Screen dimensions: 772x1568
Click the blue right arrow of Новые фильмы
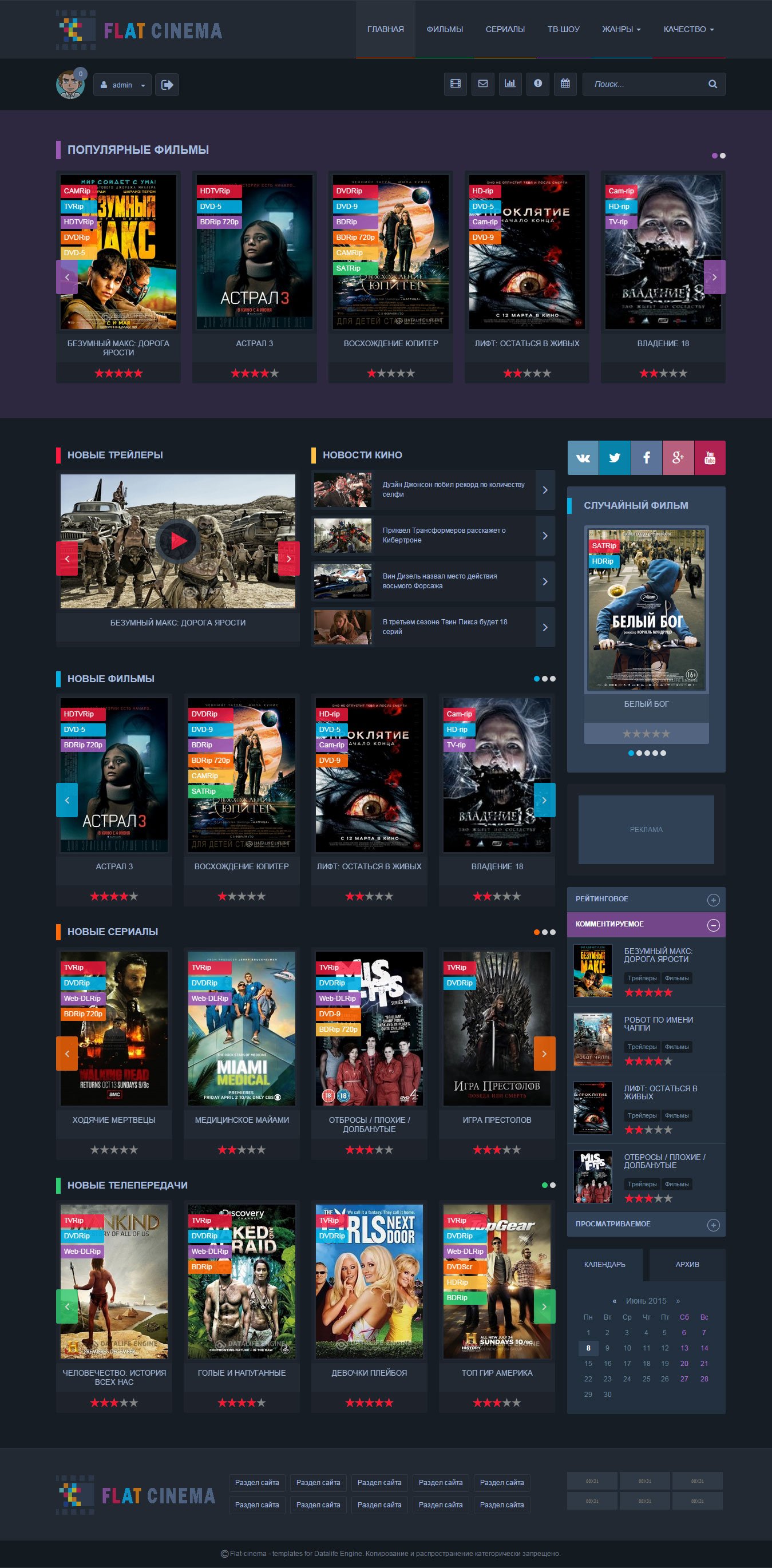[x=544, y=800]
